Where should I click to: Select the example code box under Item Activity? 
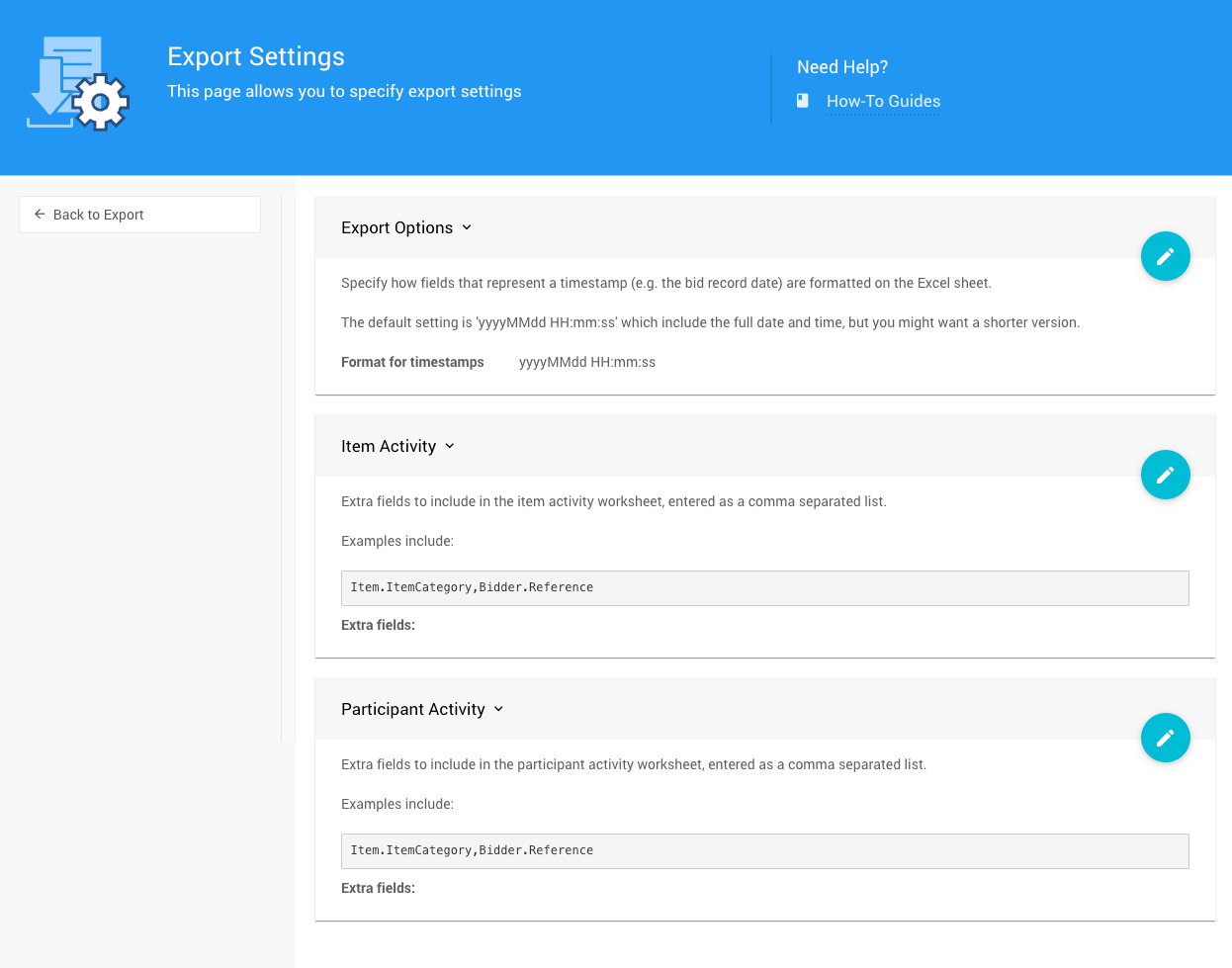coord(764,587)
